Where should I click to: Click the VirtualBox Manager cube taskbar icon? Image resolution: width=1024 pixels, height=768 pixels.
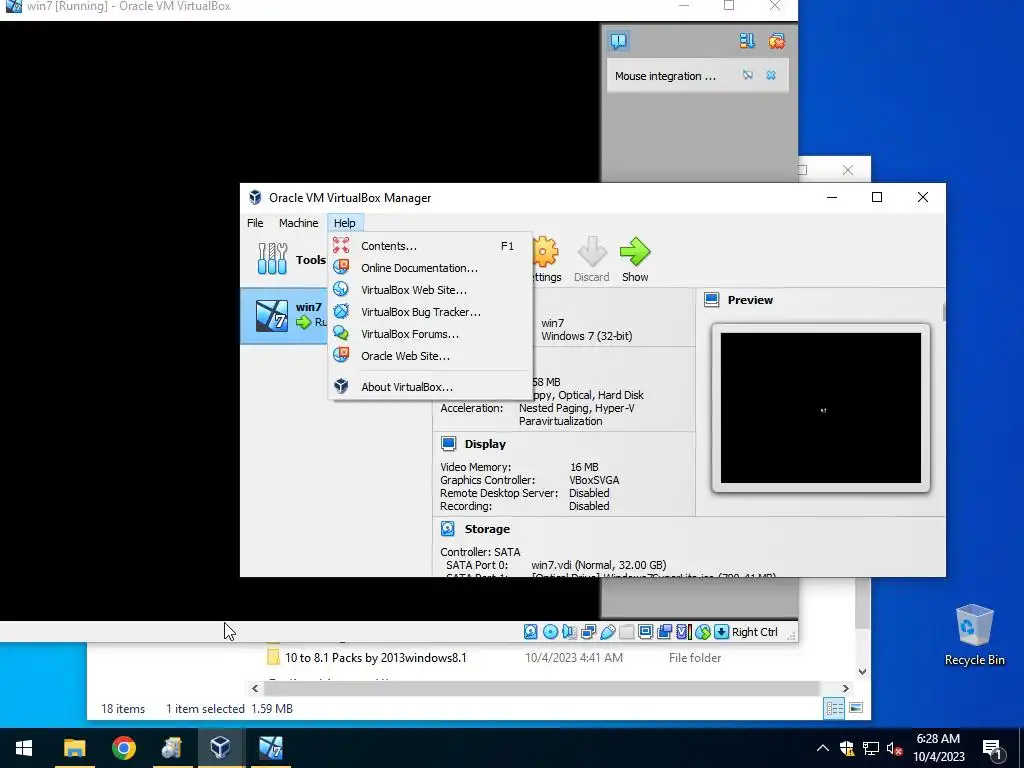pyautogui.click(x=220, y=748)
